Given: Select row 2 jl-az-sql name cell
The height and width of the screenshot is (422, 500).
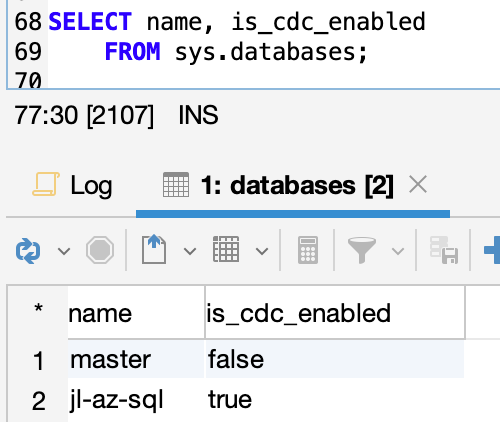Looking at the screenshot, I should pyautogui.click(x=136, y=400).
